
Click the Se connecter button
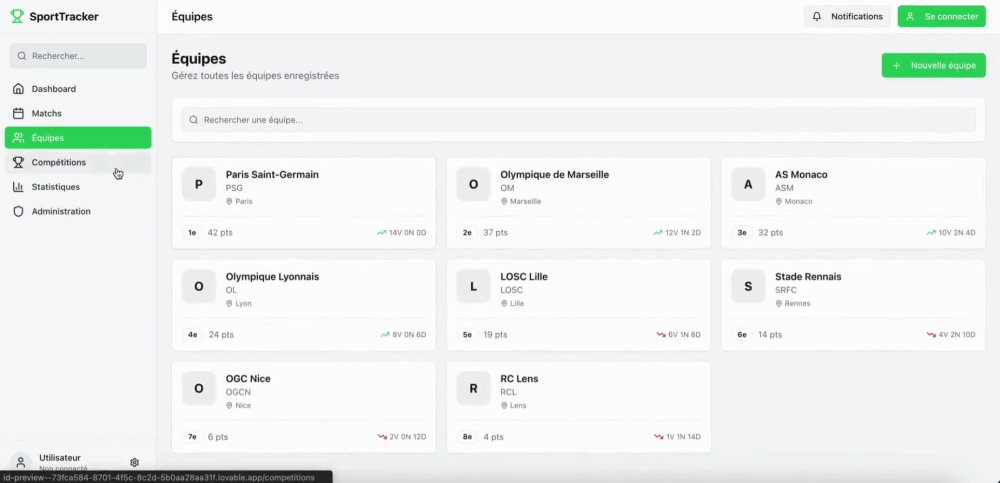(x=942, y=17)
